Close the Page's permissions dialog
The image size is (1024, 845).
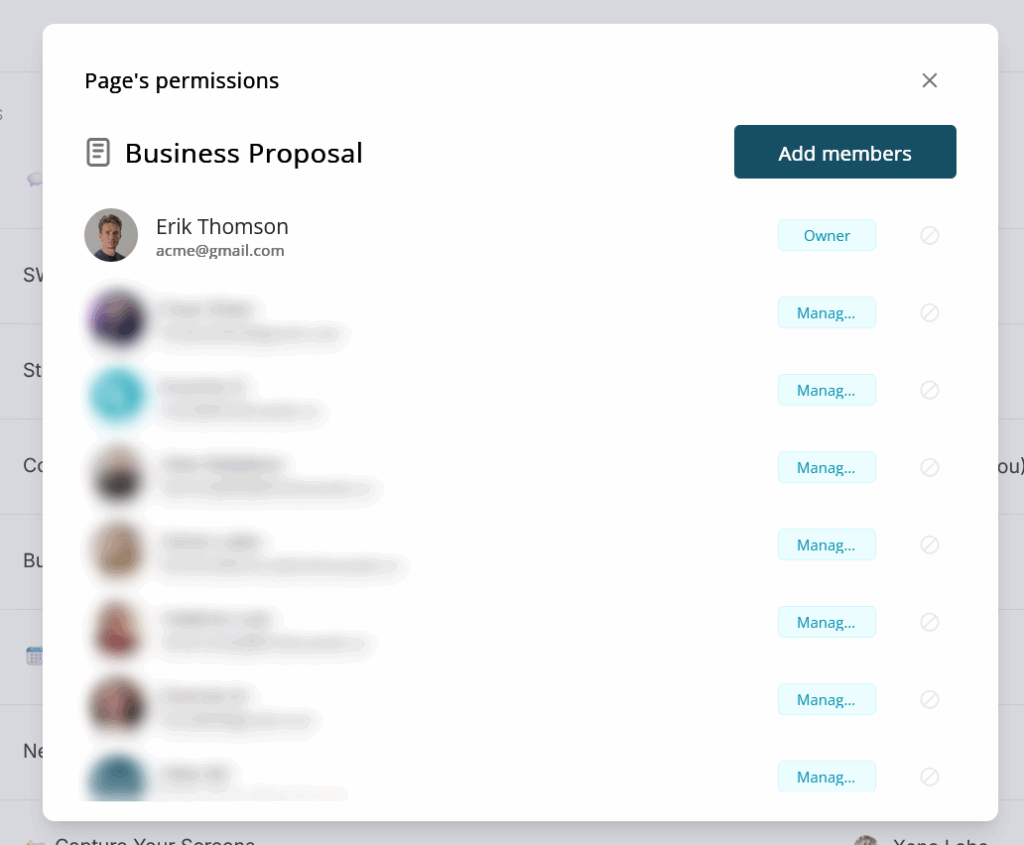pos(929,80)
